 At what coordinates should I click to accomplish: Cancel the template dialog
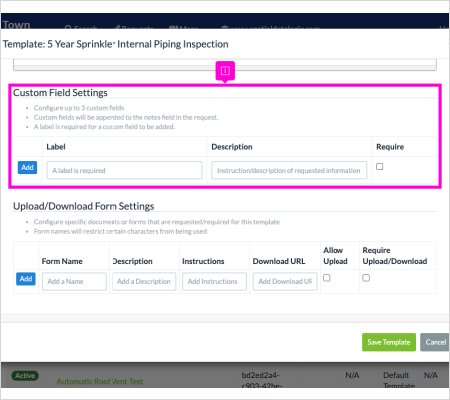(435, 342)
